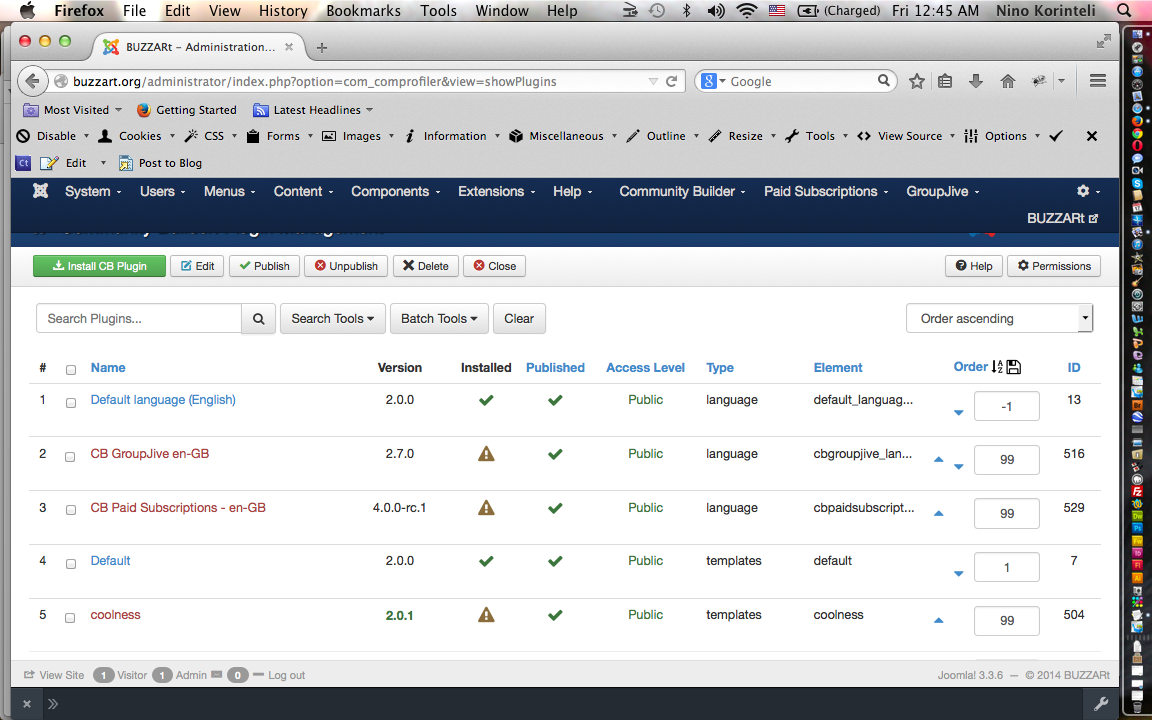Open the CB GroupJive en-GB plugin link
The height and width of the screenshot is (720, 1152).
coord(150,453)
